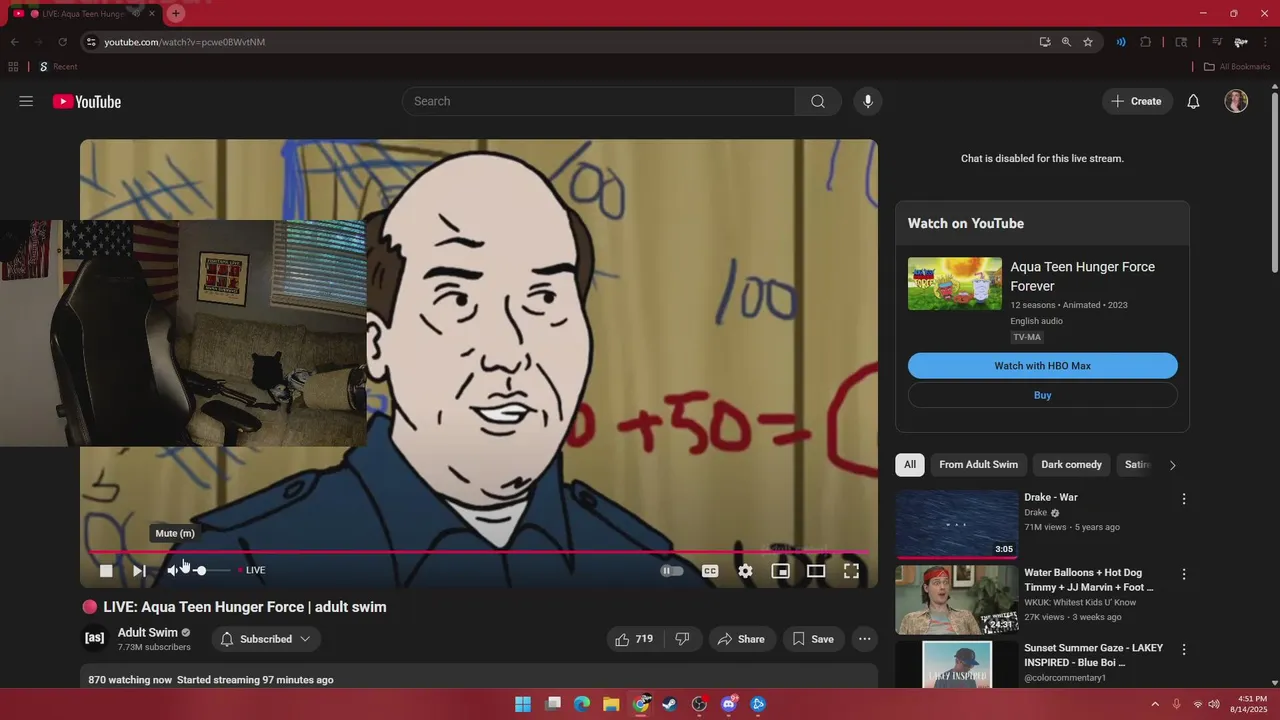Open options for Sunset Summer Gaze video
Viewport: 1280px width, 720px height.
[x=1184, y=650]
